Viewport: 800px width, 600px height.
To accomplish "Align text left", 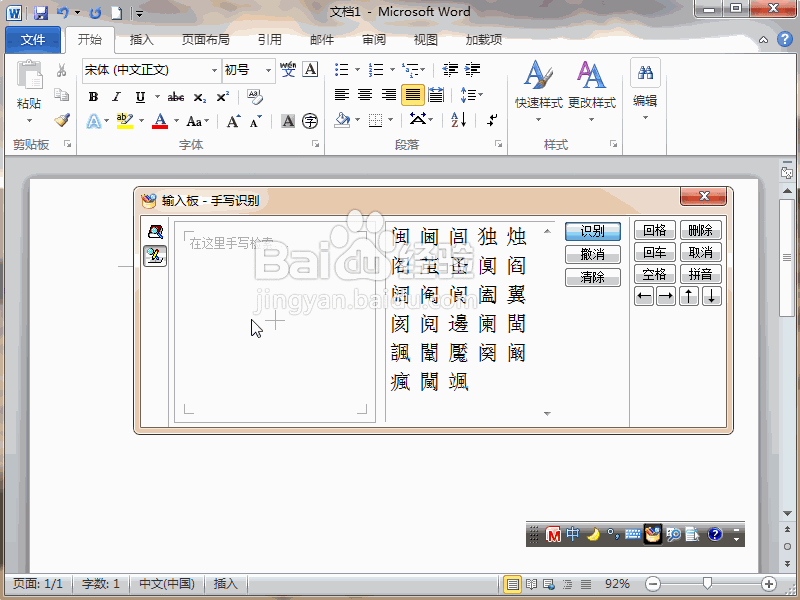I will click(341, 95).
